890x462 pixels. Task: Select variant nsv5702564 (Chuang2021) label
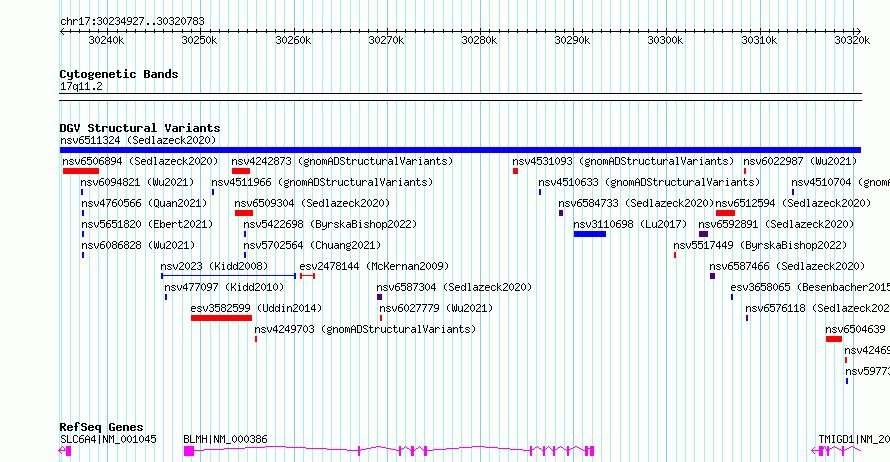pyautogui.click(x=312, y=245)
